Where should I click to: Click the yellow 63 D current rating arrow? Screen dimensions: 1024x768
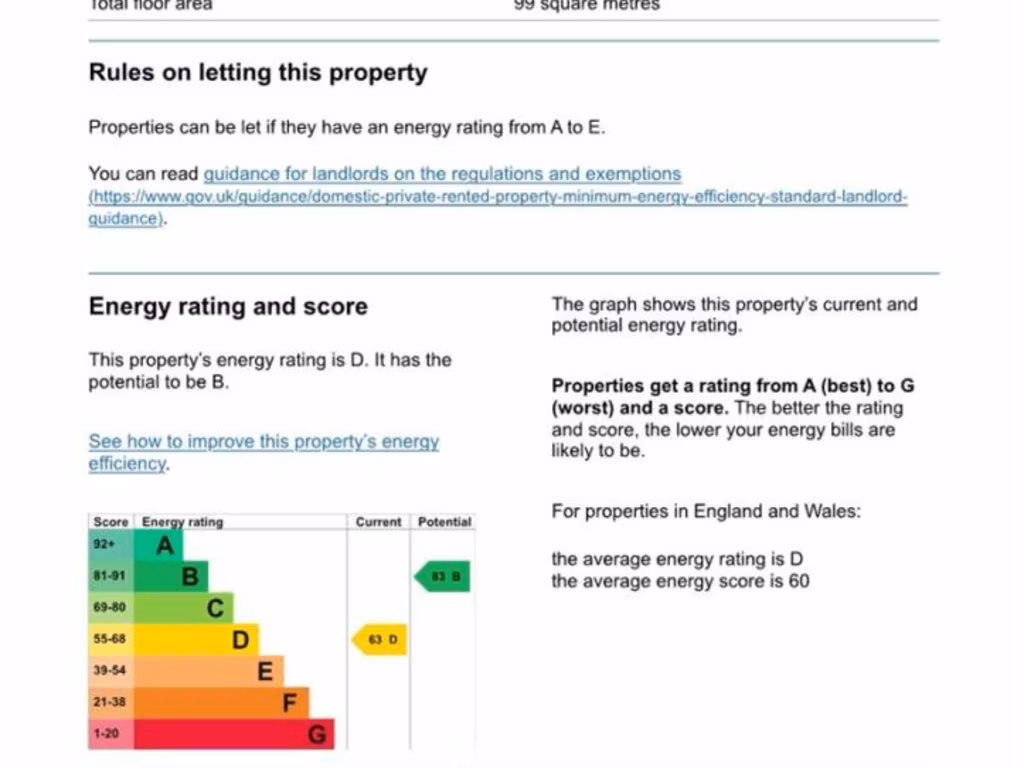click(x=380, y=639)
